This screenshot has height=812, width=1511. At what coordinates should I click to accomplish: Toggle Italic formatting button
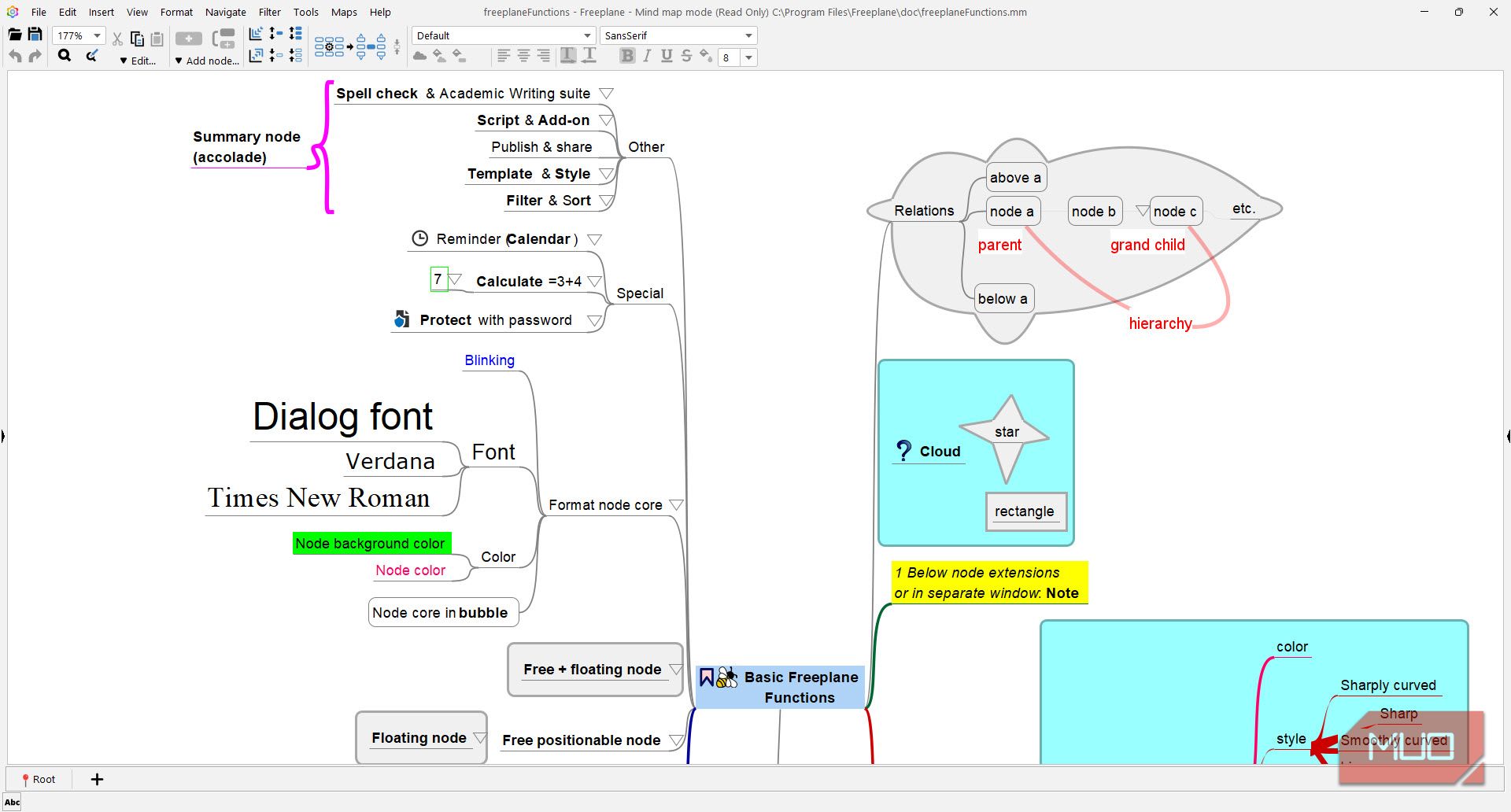[647, 56]
